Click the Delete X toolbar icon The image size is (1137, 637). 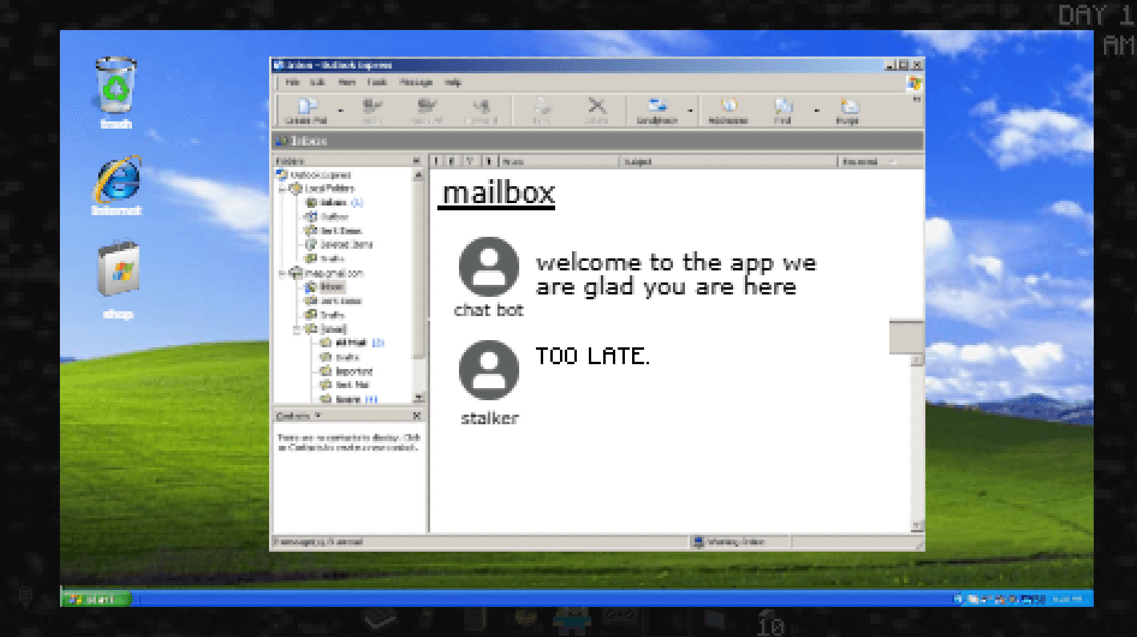[x=596, y=110]
